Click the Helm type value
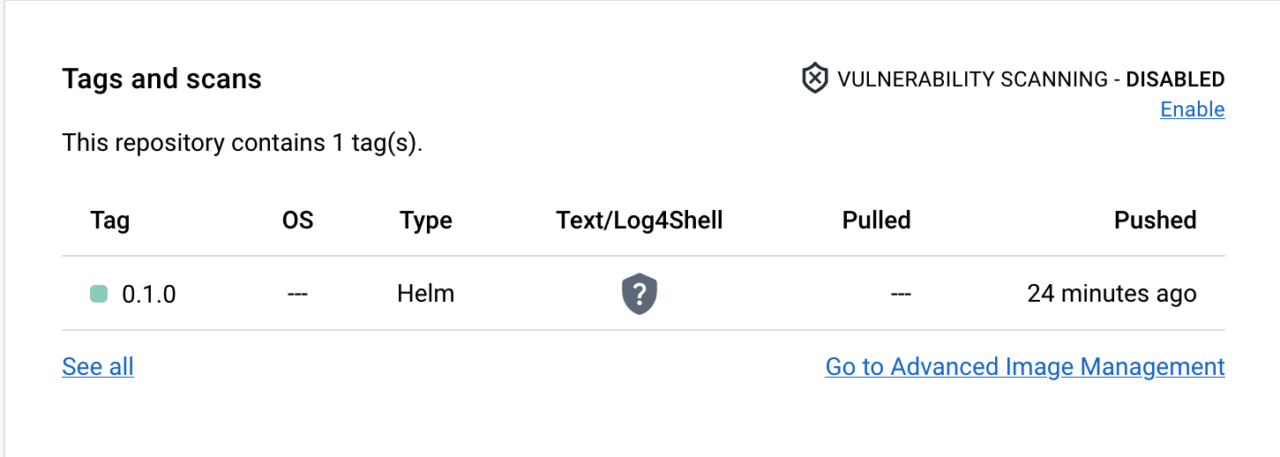 [x=425, y=294]
